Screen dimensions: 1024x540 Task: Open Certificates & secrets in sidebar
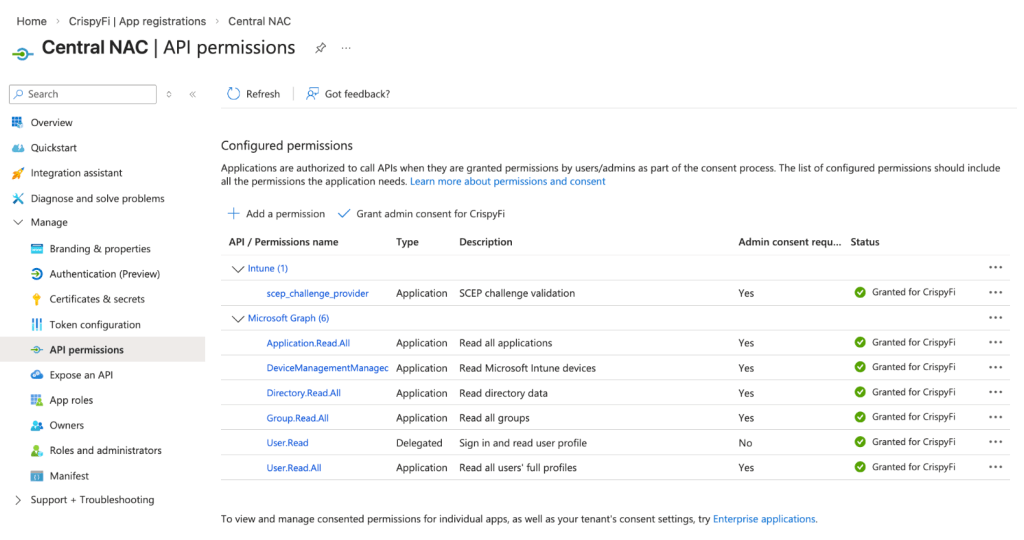tap(97, 299)
